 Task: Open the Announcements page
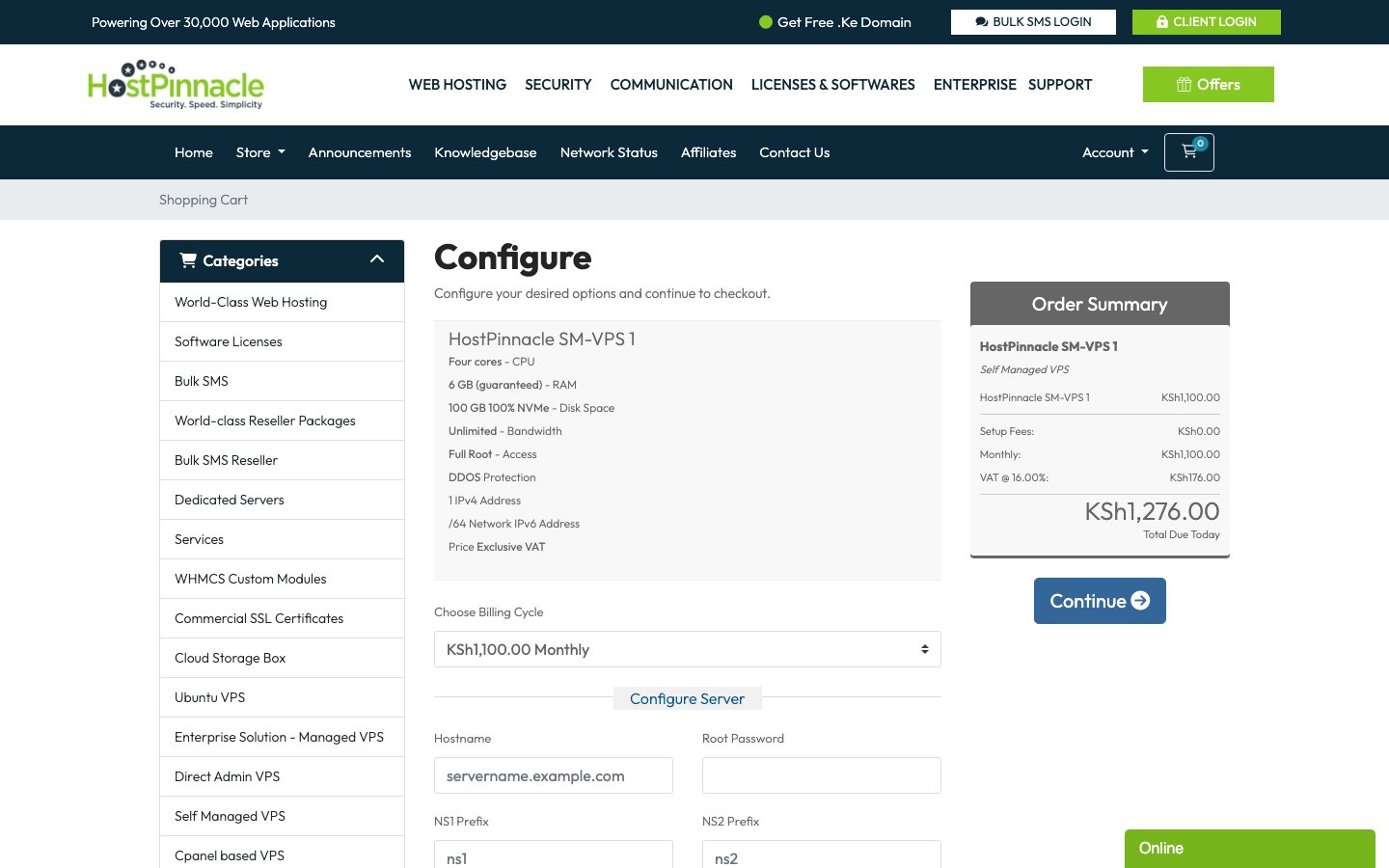click(x=360, y=152)
